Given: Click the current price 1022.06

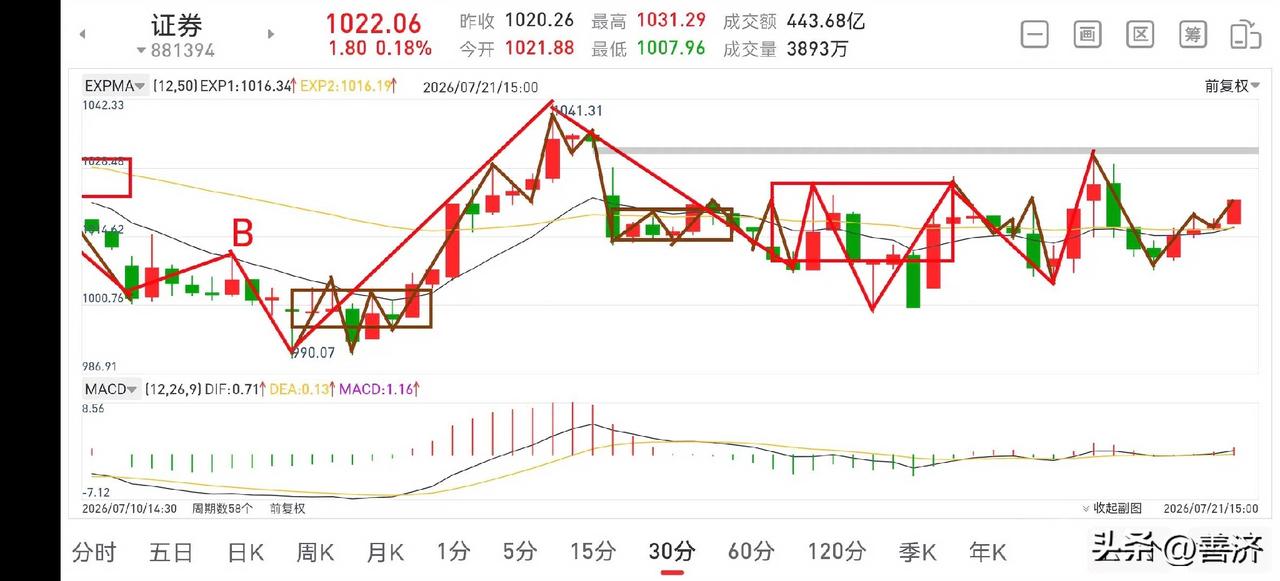Looking at the screenshot, I should pyautogui.click(x=374, y=23).
